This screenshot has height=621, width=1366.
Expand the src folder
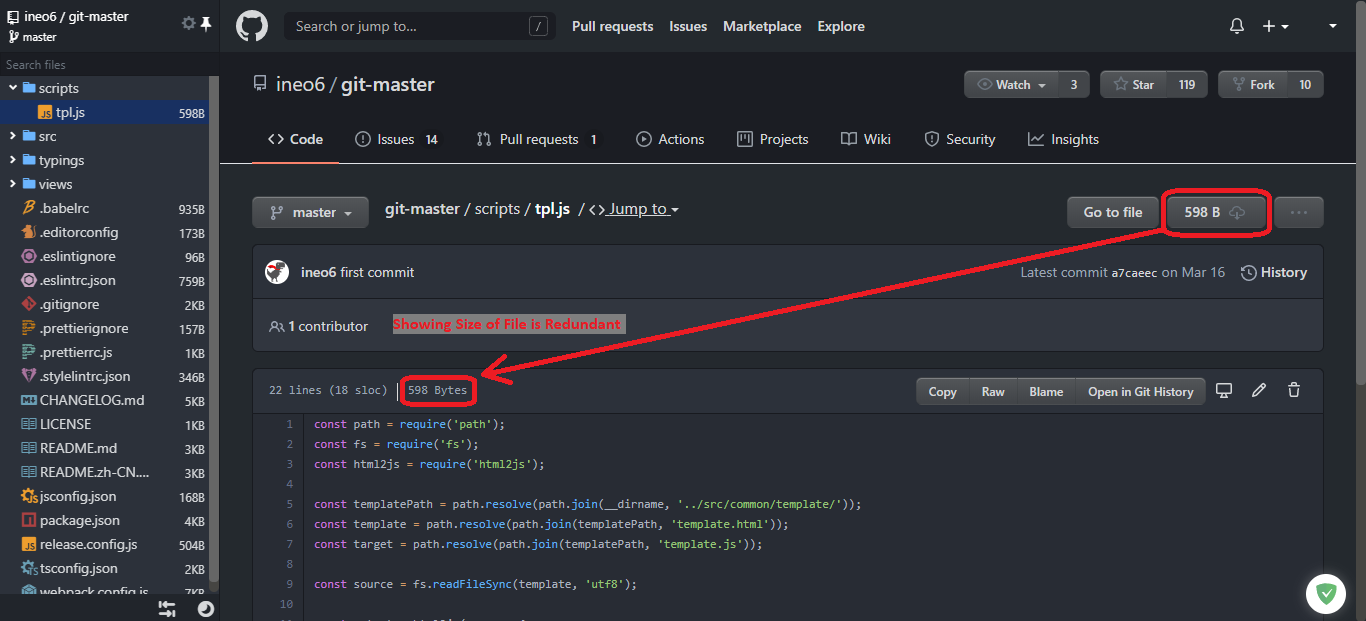(x=13, y=136)
